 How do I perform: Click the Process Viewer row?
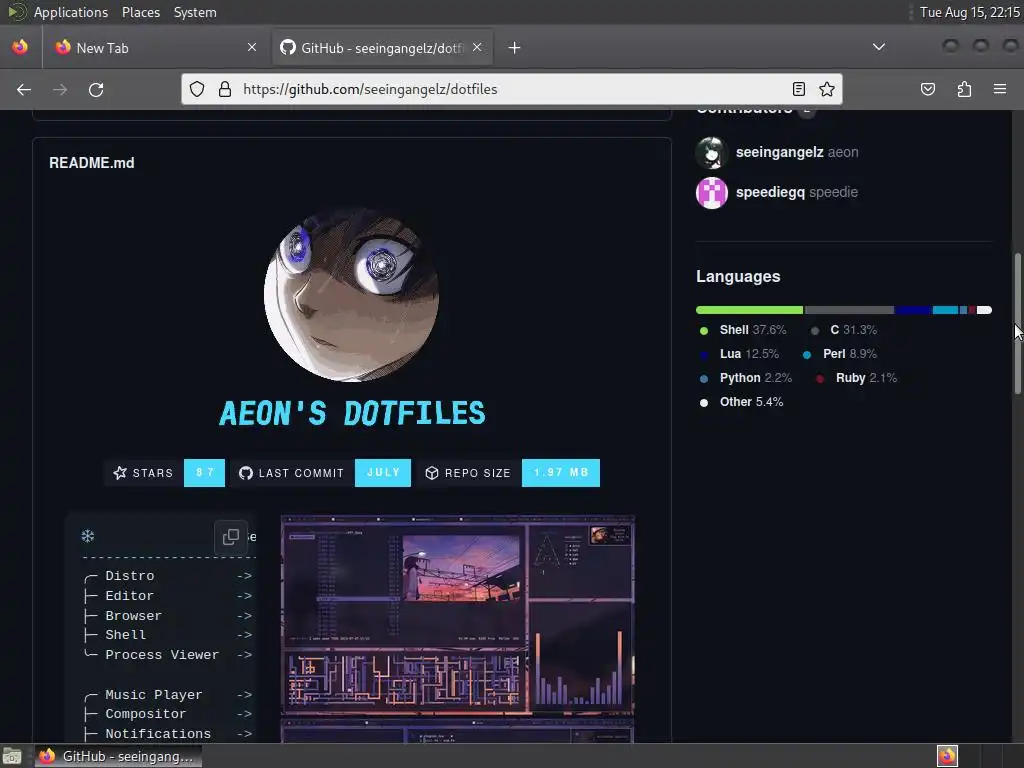168,655
